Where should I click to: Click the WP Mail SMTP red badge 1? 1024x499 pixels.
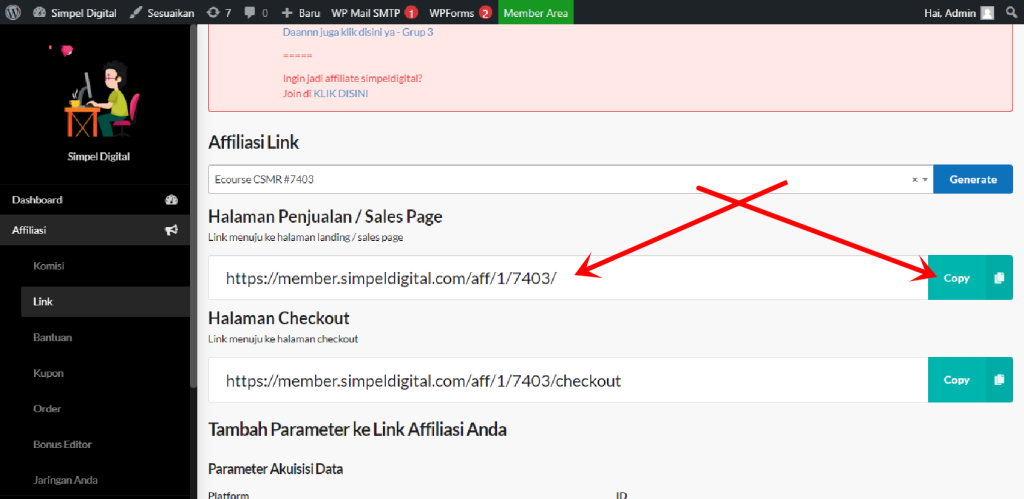(x=411, y=12)
